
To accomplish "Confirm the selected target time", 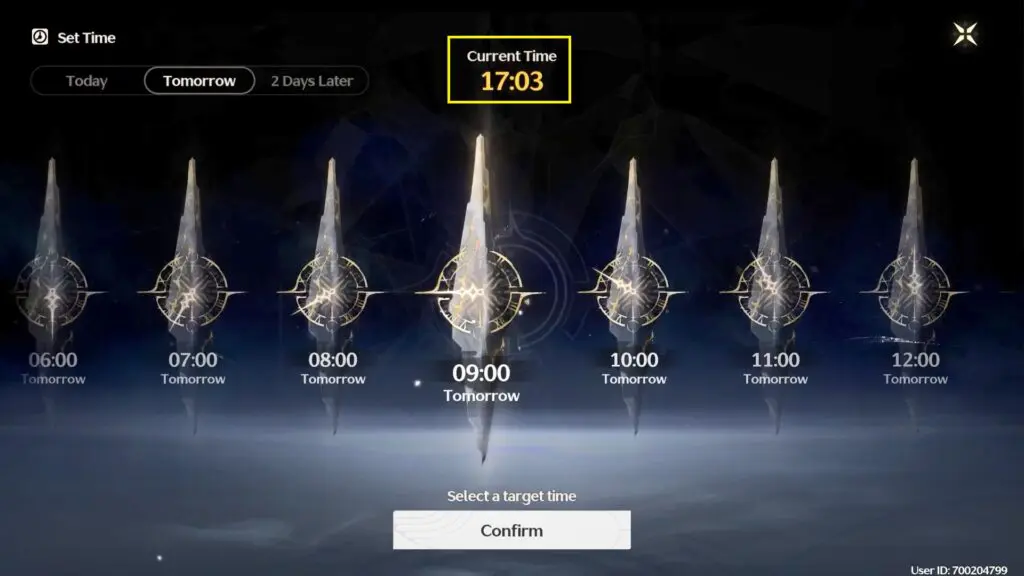I will coord(511,530).
